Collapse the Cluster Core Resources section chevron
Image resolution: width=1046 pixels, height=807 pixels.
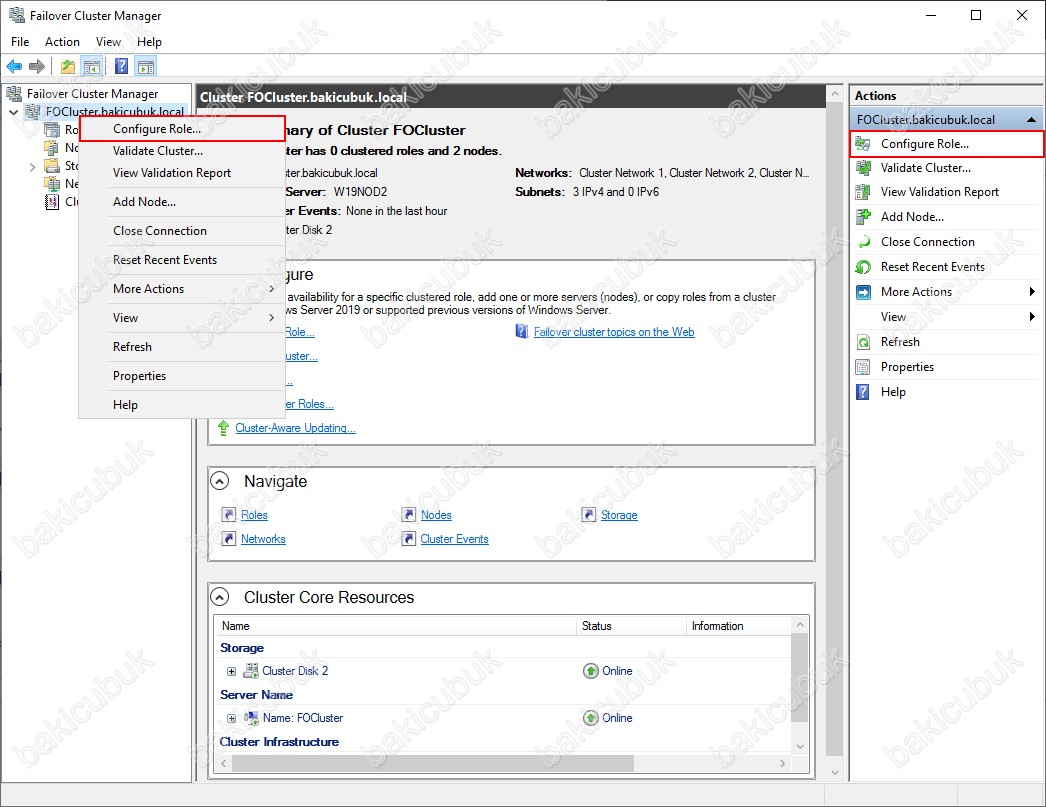219,597
